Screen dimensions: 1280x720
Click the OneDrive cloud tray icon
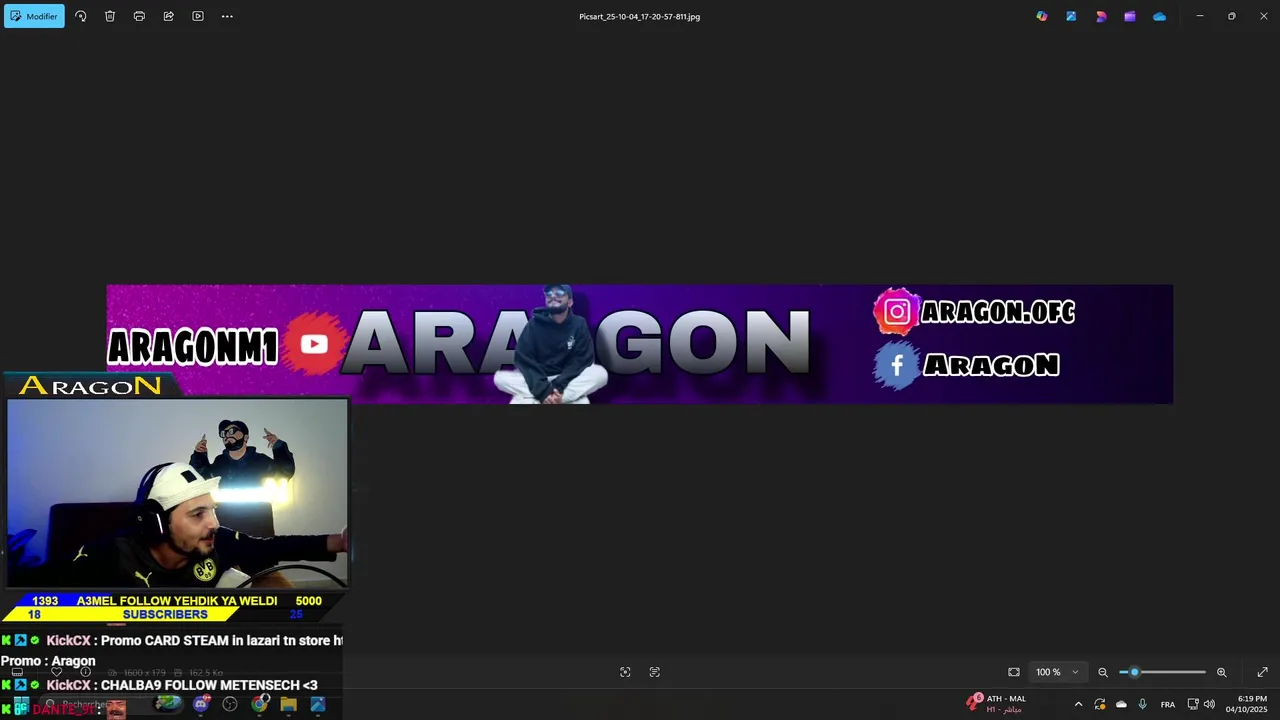point(1121,704)
